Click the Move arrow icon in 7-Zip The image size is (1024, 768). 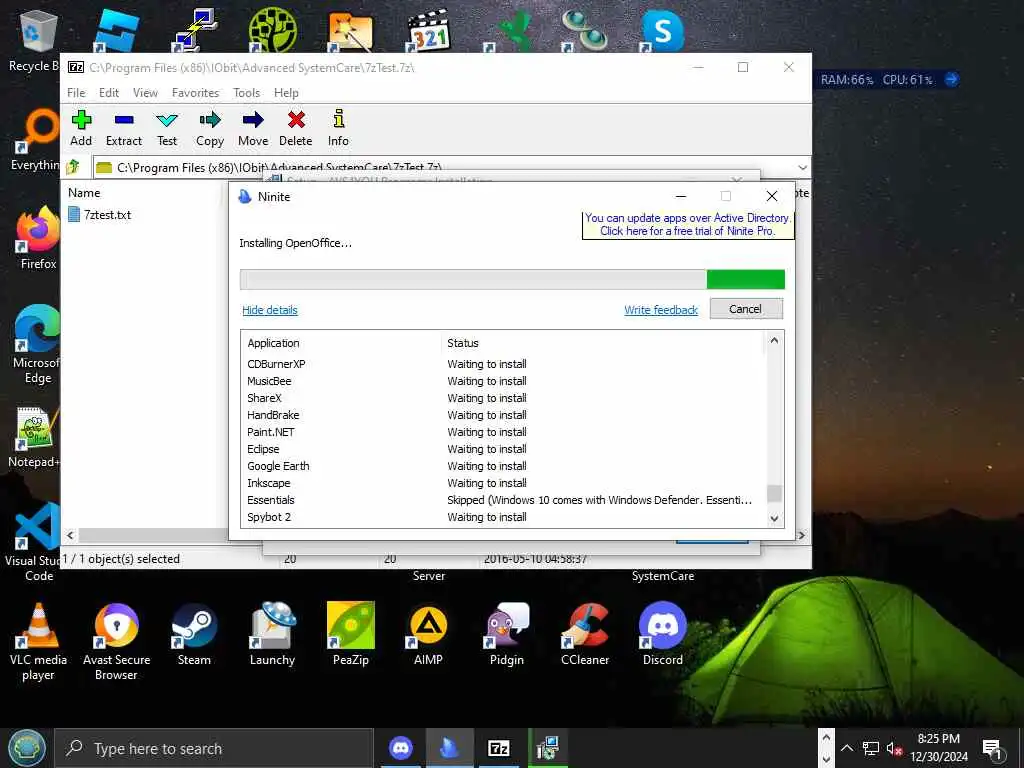coord(253,129)
